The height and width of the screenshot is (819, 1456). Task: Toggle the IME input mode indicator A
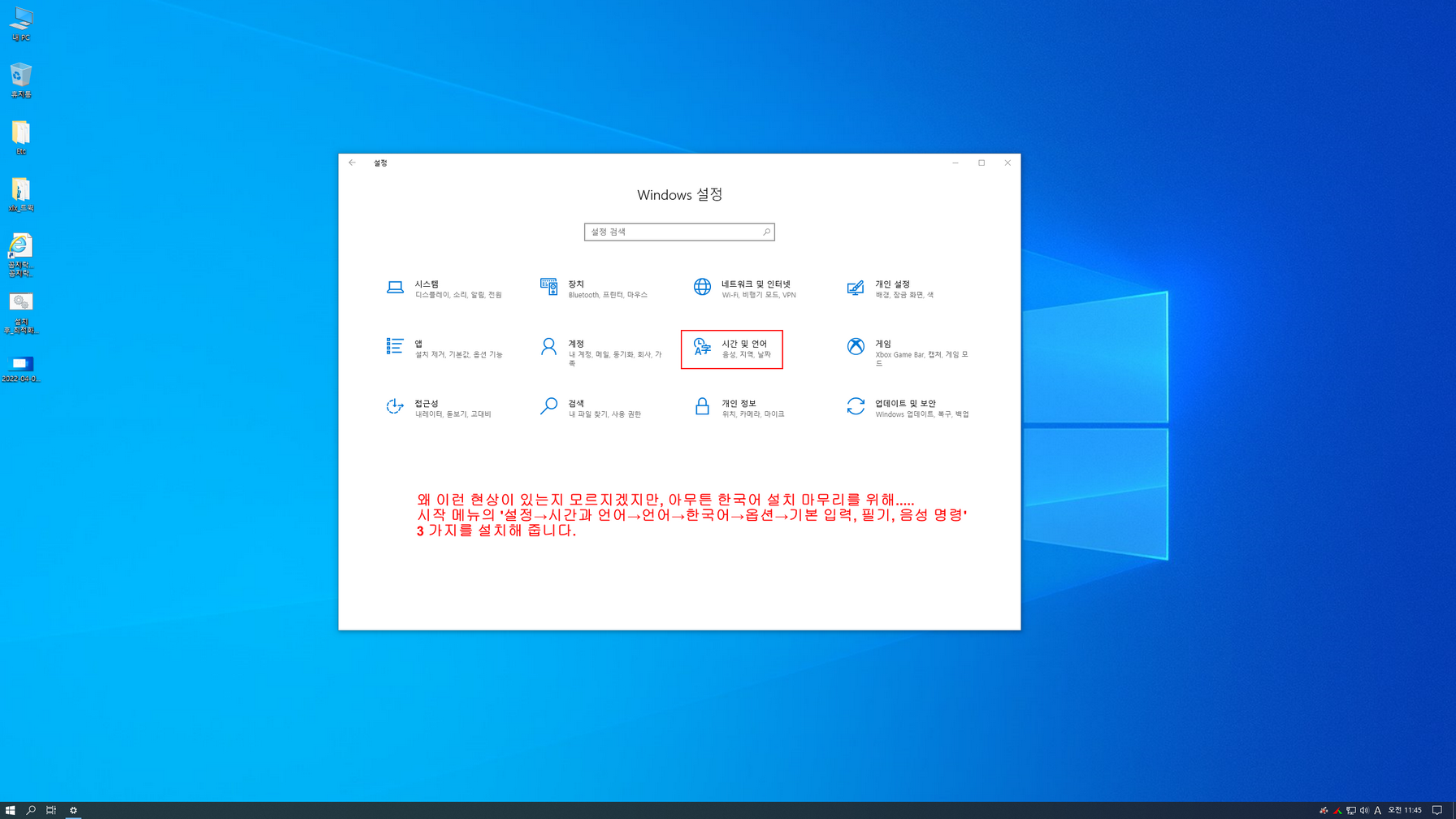click(x=1377, y=810)
